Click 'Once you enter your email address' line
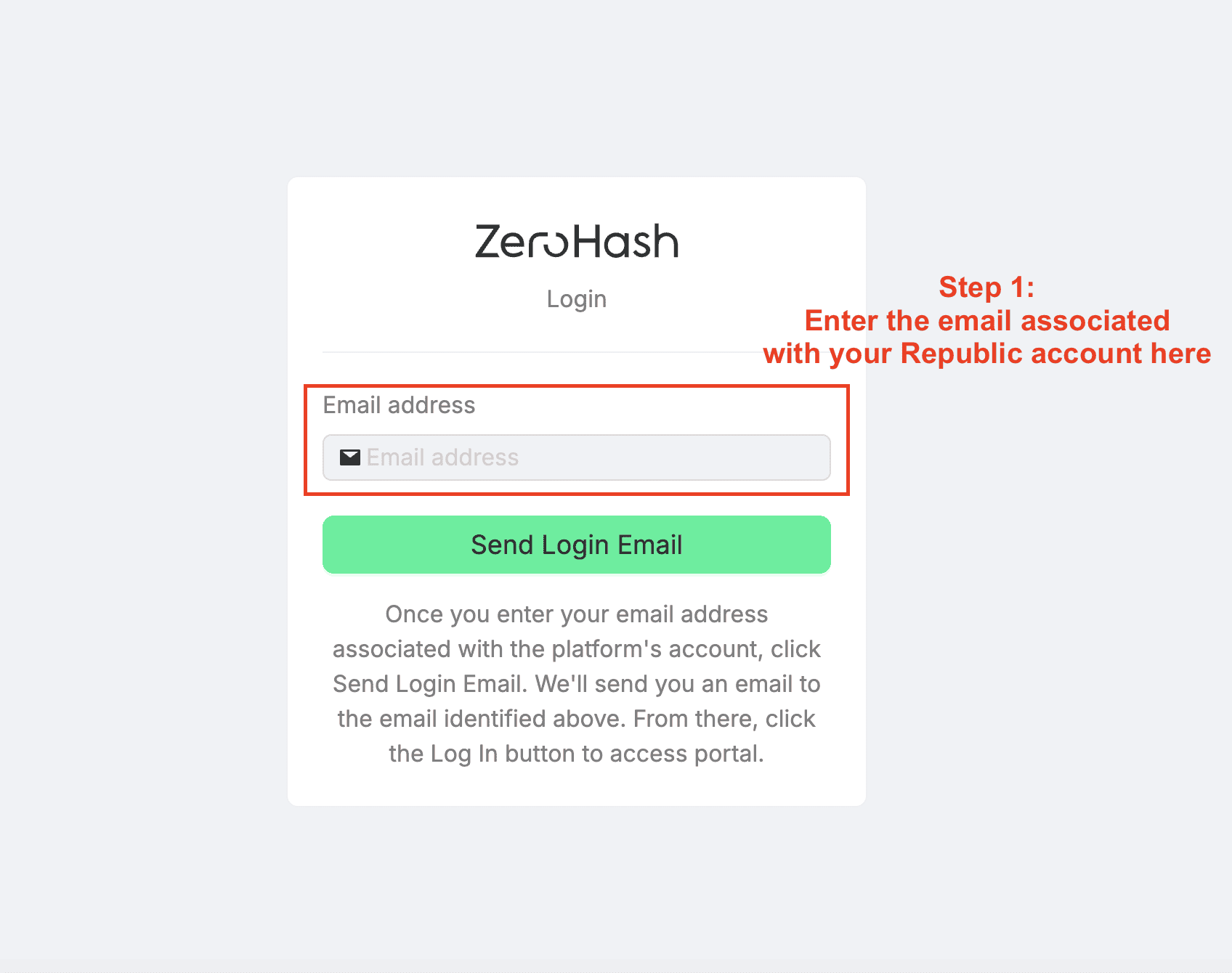 pyautogui.click(x=577, y=614)
